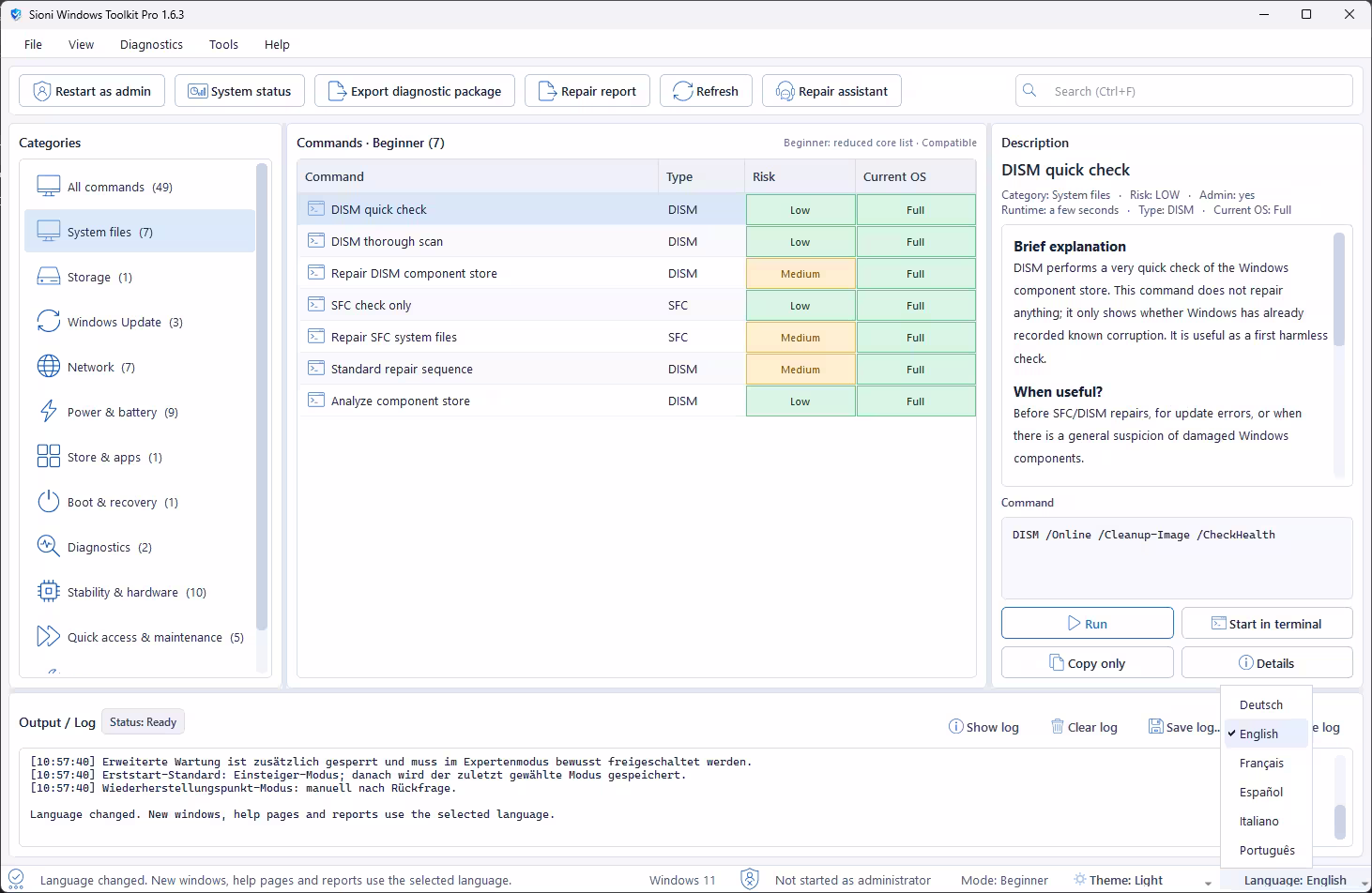The width and height of the screenshot is (1372, 893).
Task: Click the DISM command text box
Action: click(1177, 557)
